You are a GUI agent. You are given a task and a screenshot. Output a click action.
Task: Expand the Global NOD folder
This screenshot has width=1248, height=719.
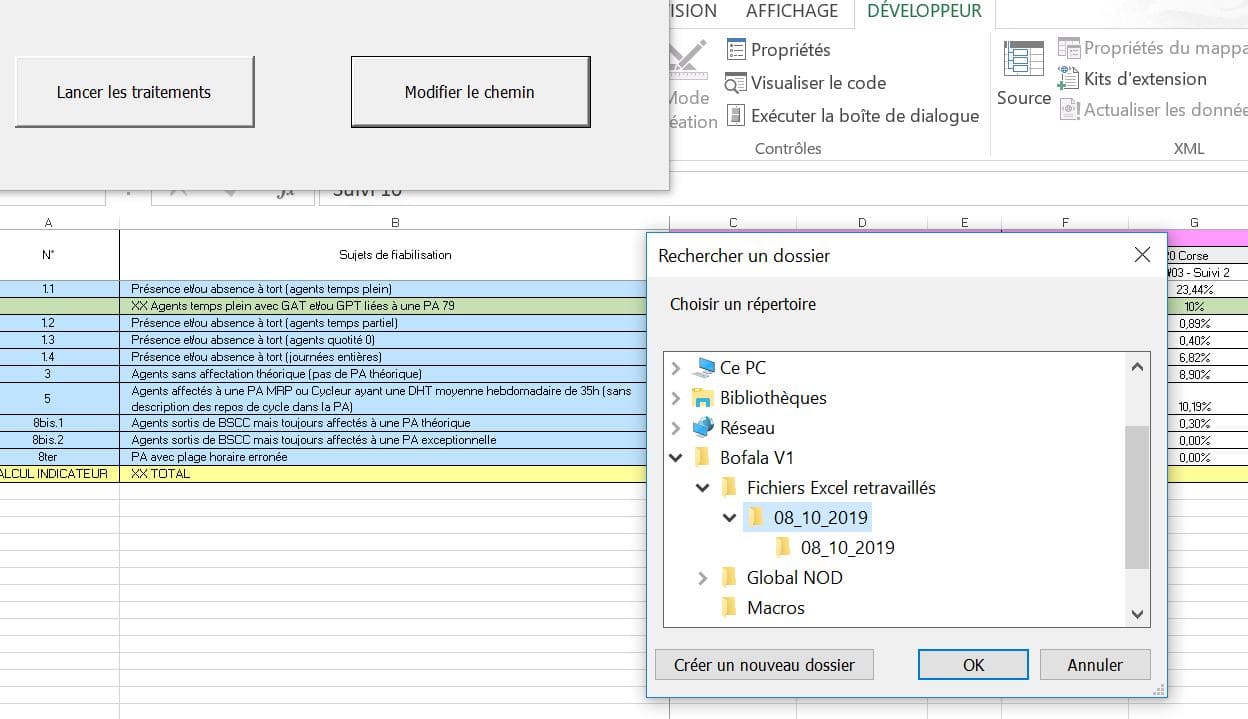[703, 578]
